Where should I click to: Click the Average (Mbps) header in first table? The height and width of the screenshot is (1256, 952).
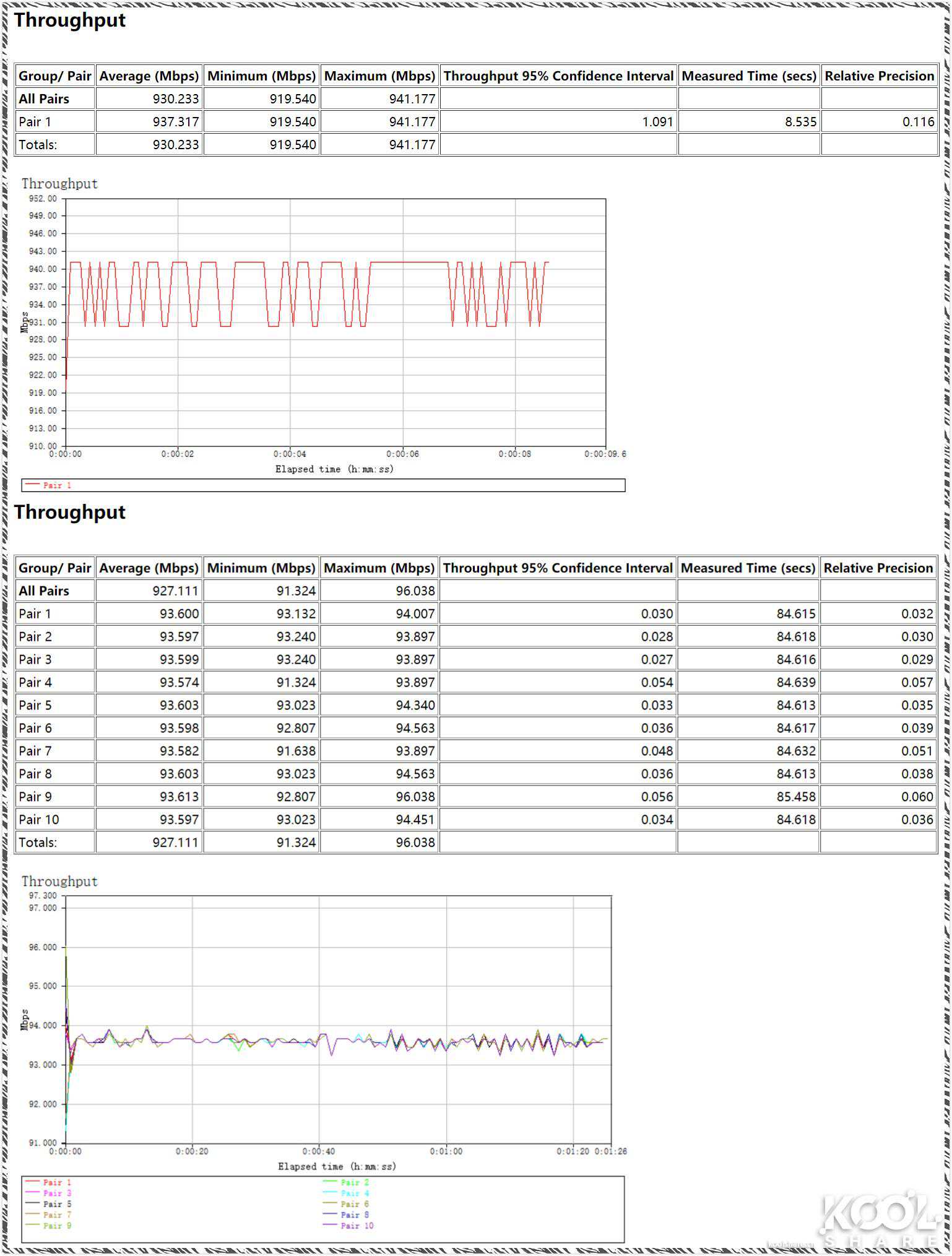149,76
